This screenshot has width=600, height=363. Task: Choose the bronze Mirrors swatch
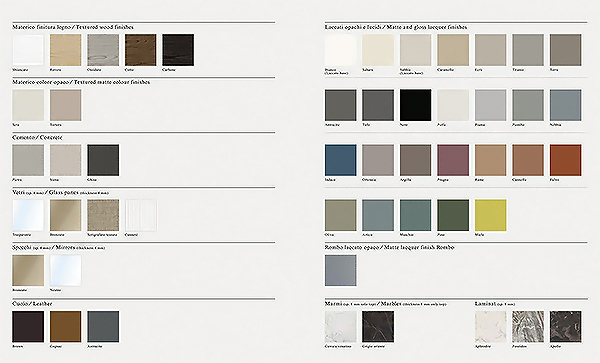click(28, 270)
